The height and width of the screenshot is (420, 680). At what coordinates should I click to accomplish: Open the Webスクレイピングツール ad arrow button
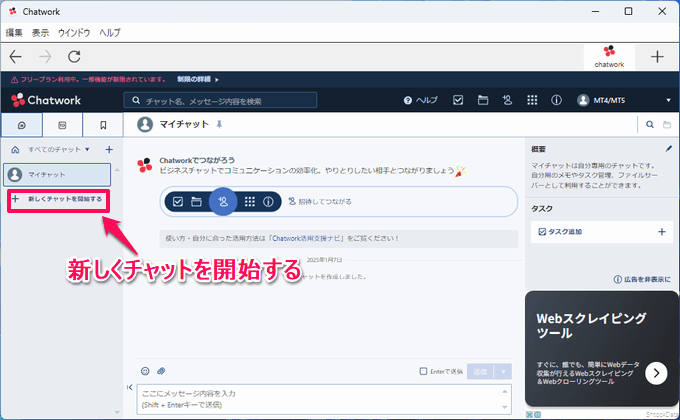pos(656,374)
